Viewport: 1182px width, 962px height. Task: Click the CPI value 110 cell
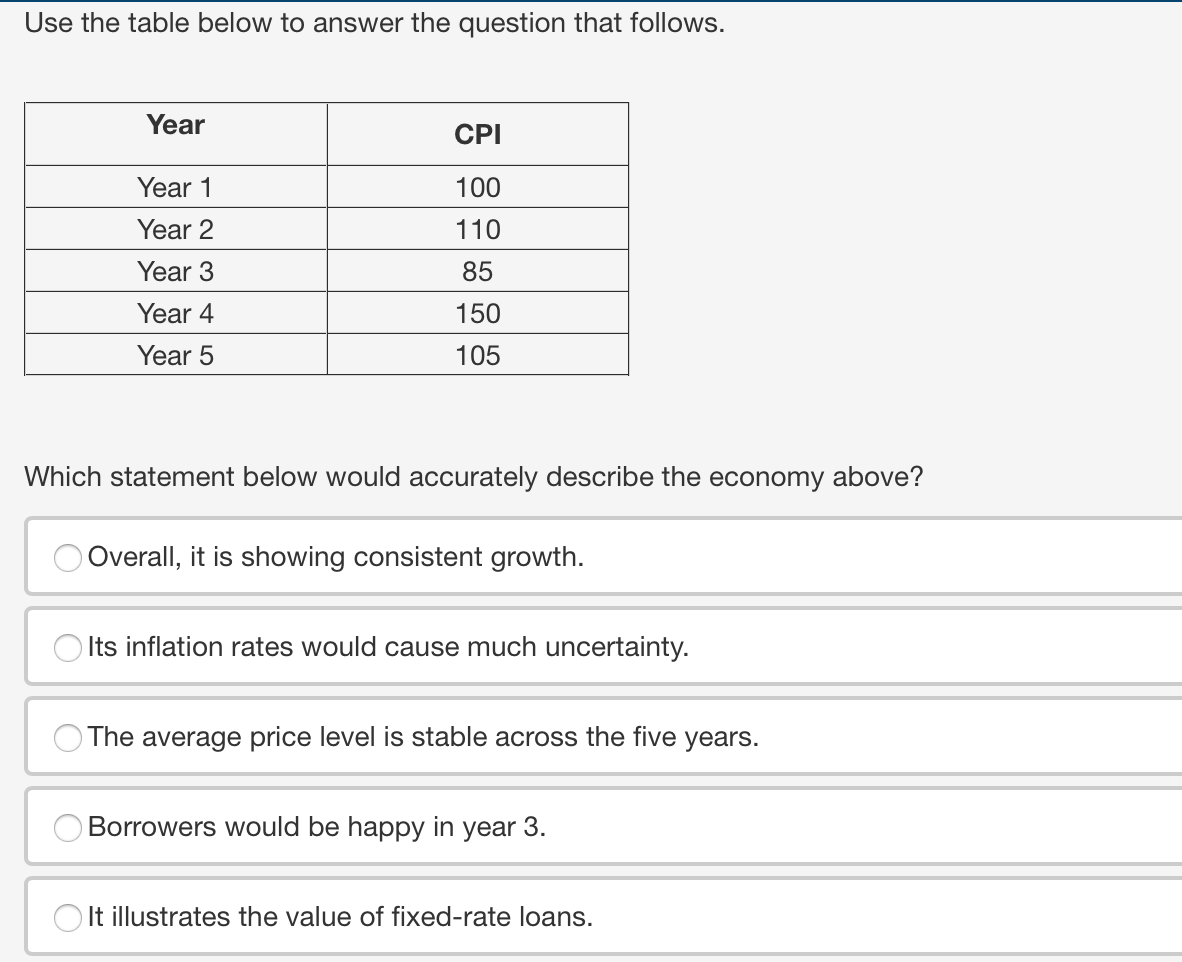click(x=478, y=229)
